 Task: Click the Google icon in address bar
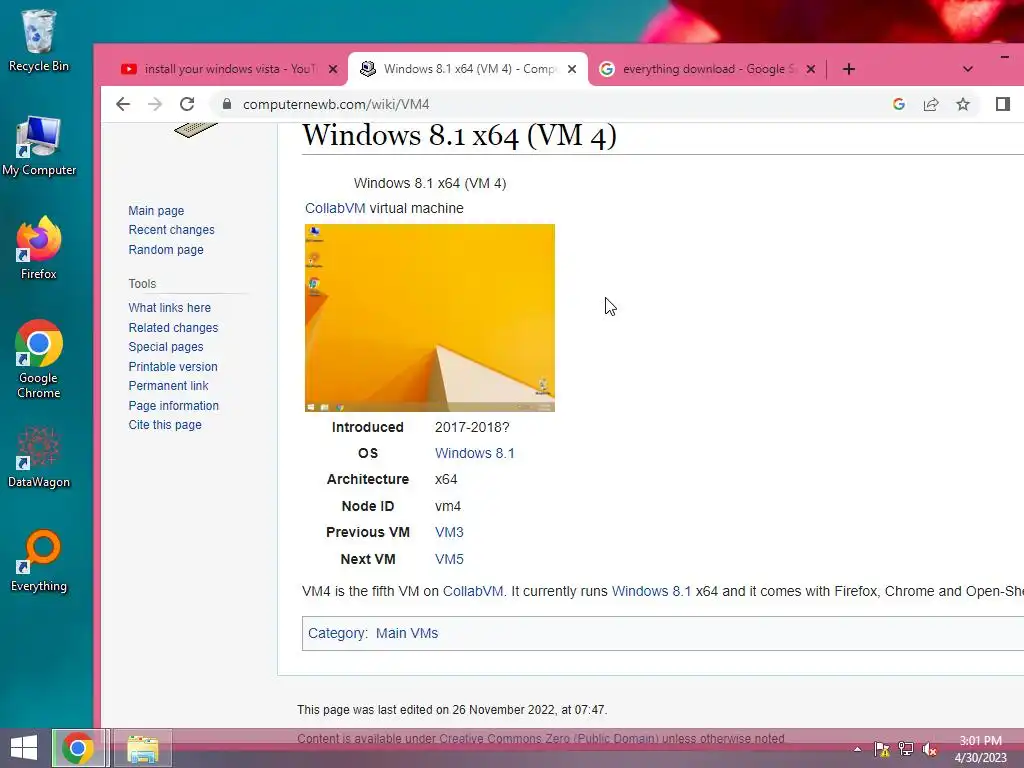(x=899, y=104)
